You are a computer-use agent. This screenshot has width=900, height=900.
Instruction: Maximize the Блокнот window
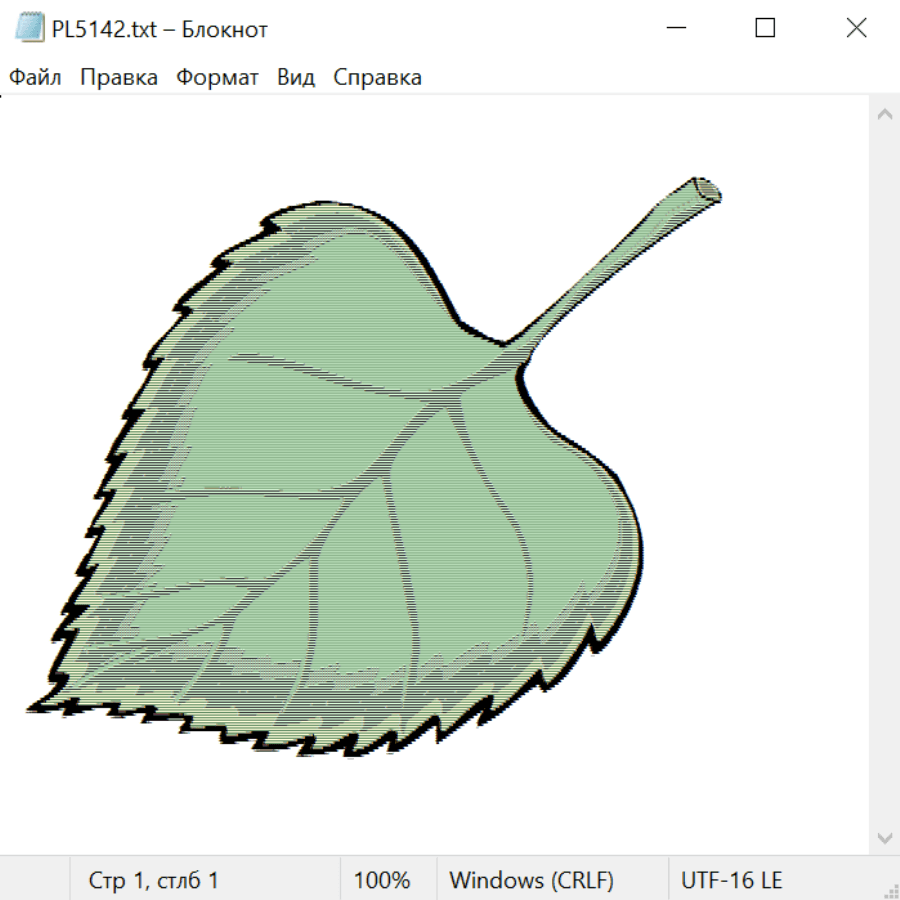(x=765, y=28)
